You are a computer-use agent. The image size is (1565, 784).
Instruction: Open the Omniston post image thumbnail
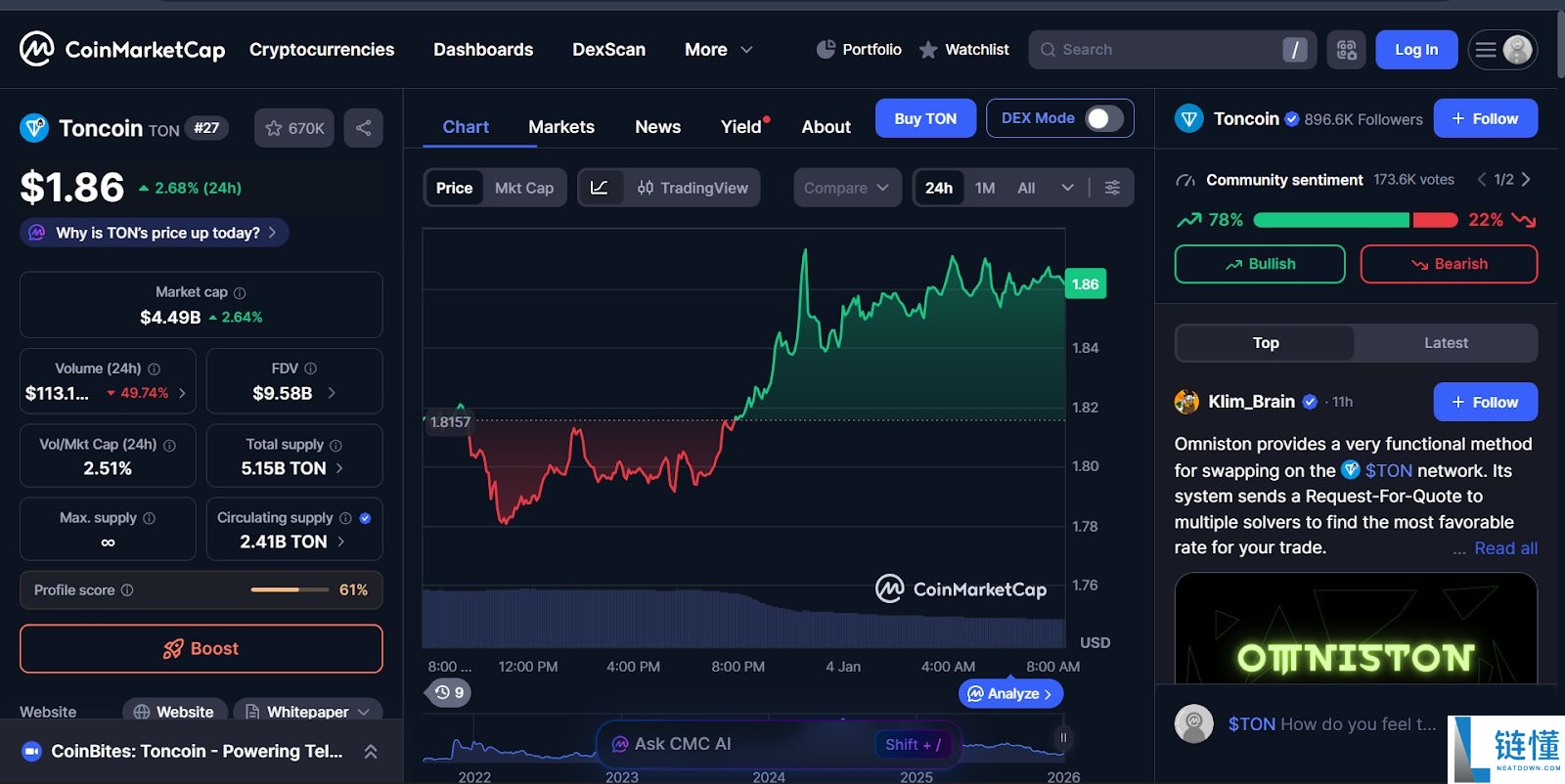point(1356,628)
